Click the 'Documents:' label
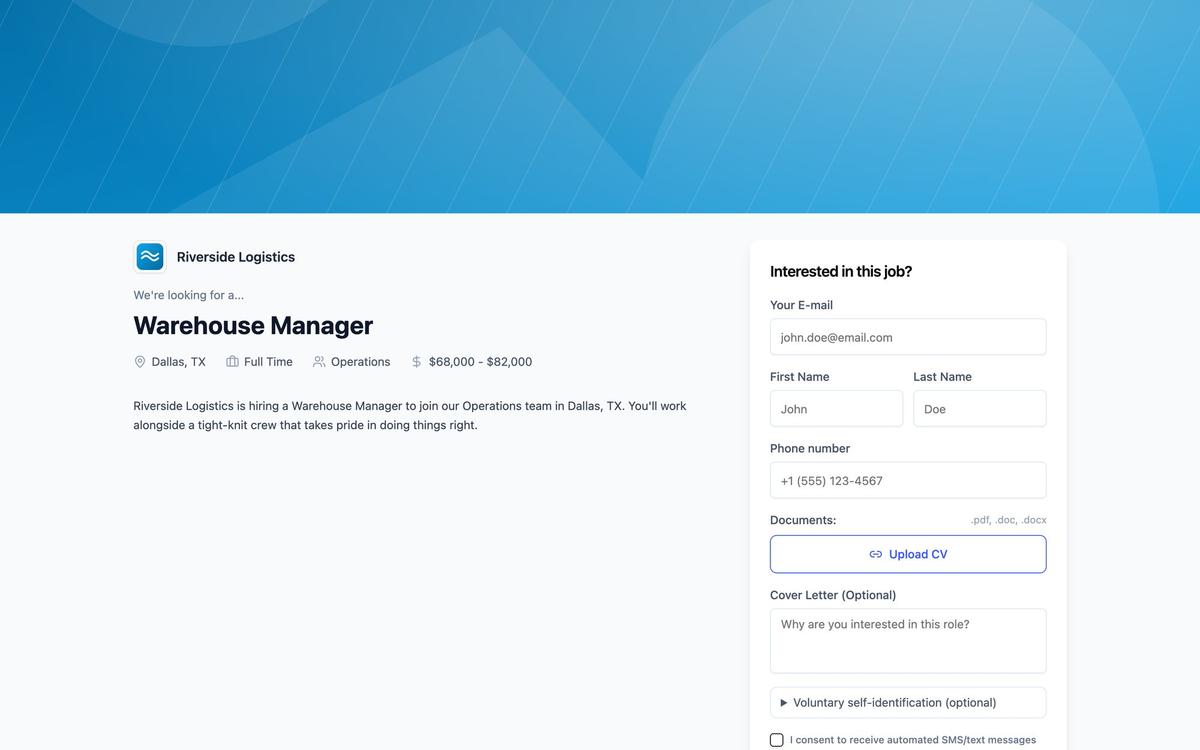 point(803,520)
